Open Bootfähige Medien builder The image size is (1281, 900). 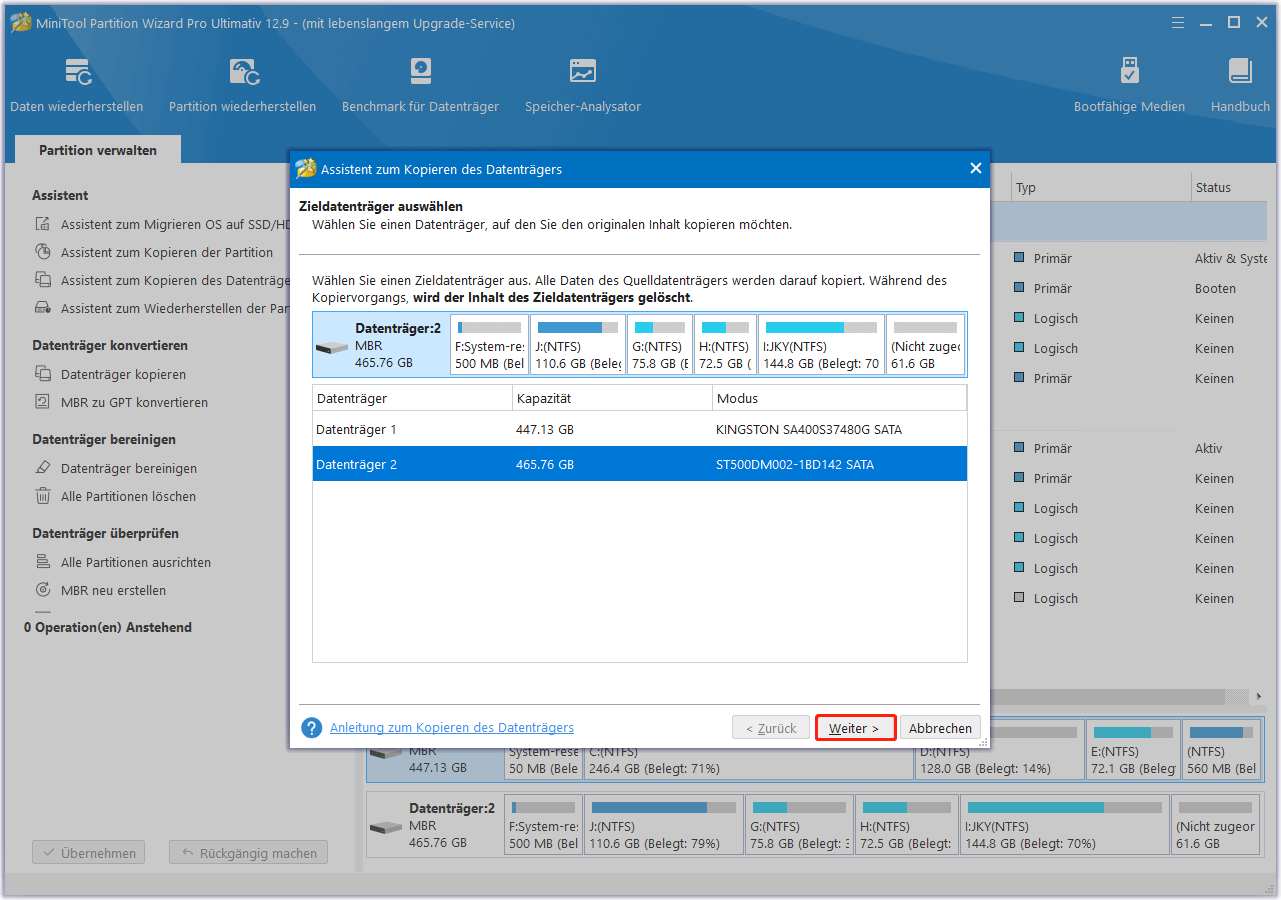tap(1129, 85)
